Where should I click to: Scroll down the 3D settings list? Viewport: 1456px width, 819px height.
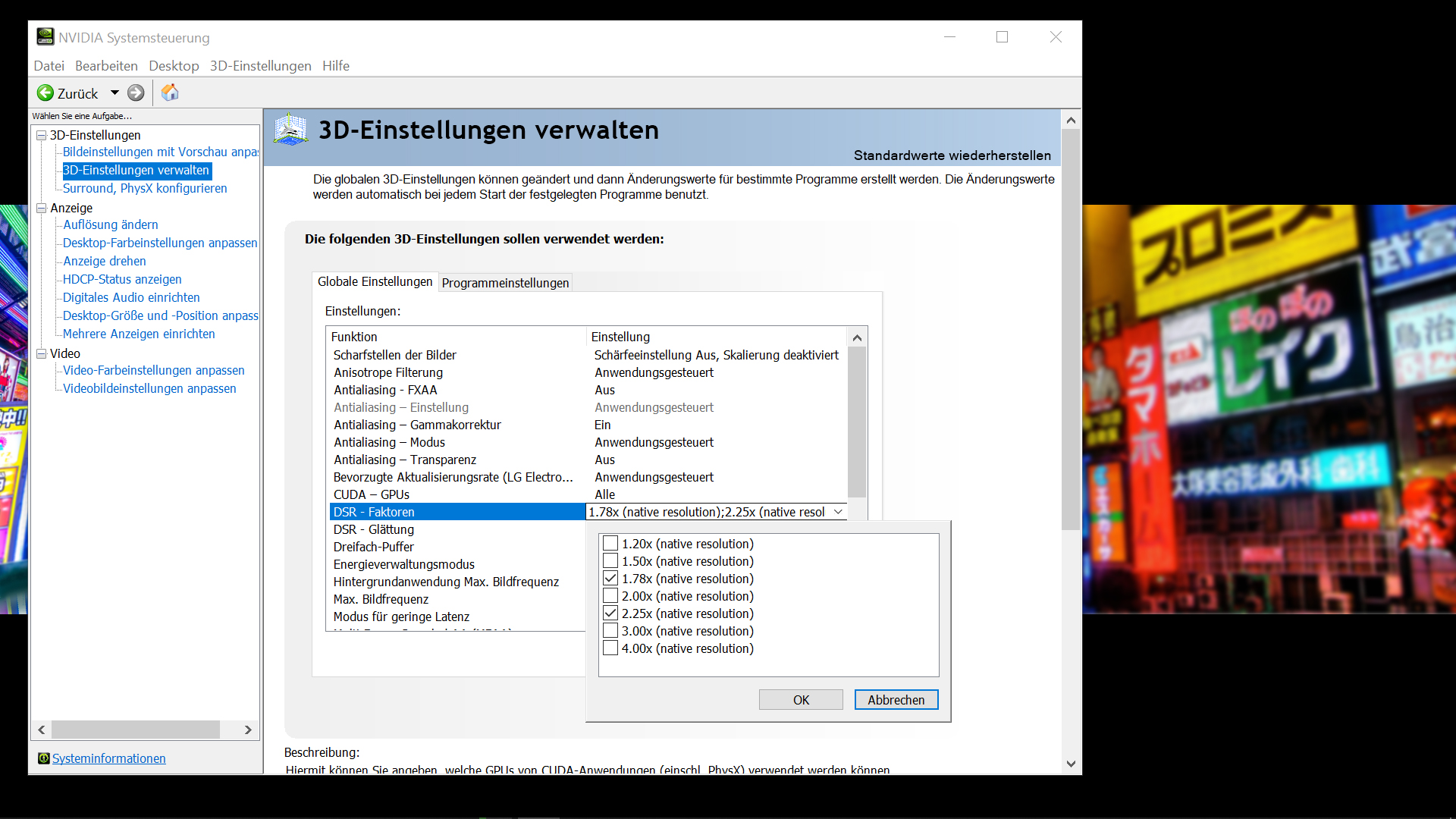[857, 512]
